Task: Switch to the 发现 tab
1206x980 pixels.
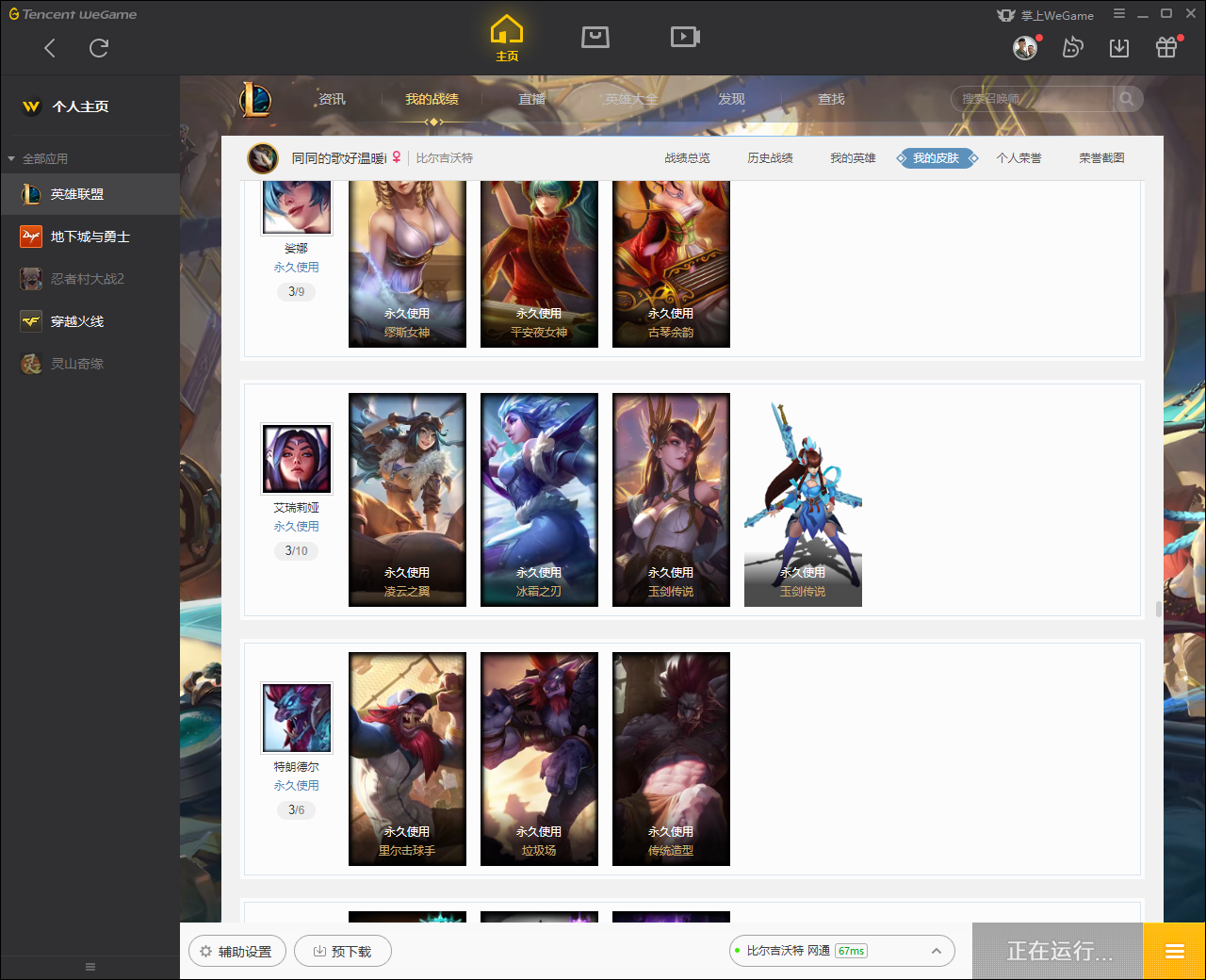Action: tap(731, 99)
